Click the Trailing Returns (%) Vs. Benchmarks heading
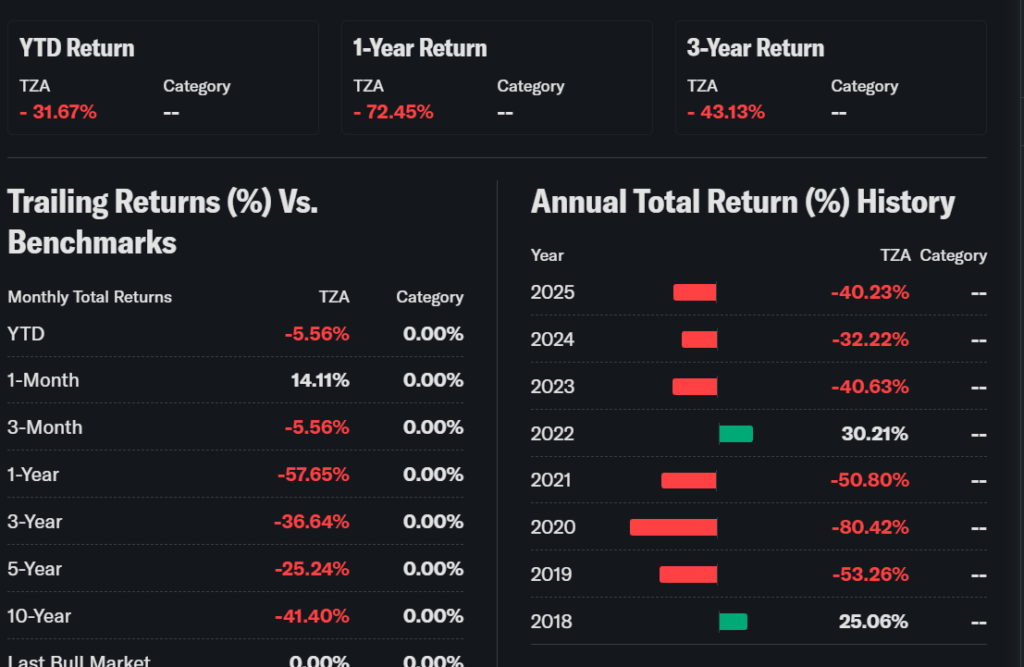1024x667 pixels. click(x=163, y=222)
